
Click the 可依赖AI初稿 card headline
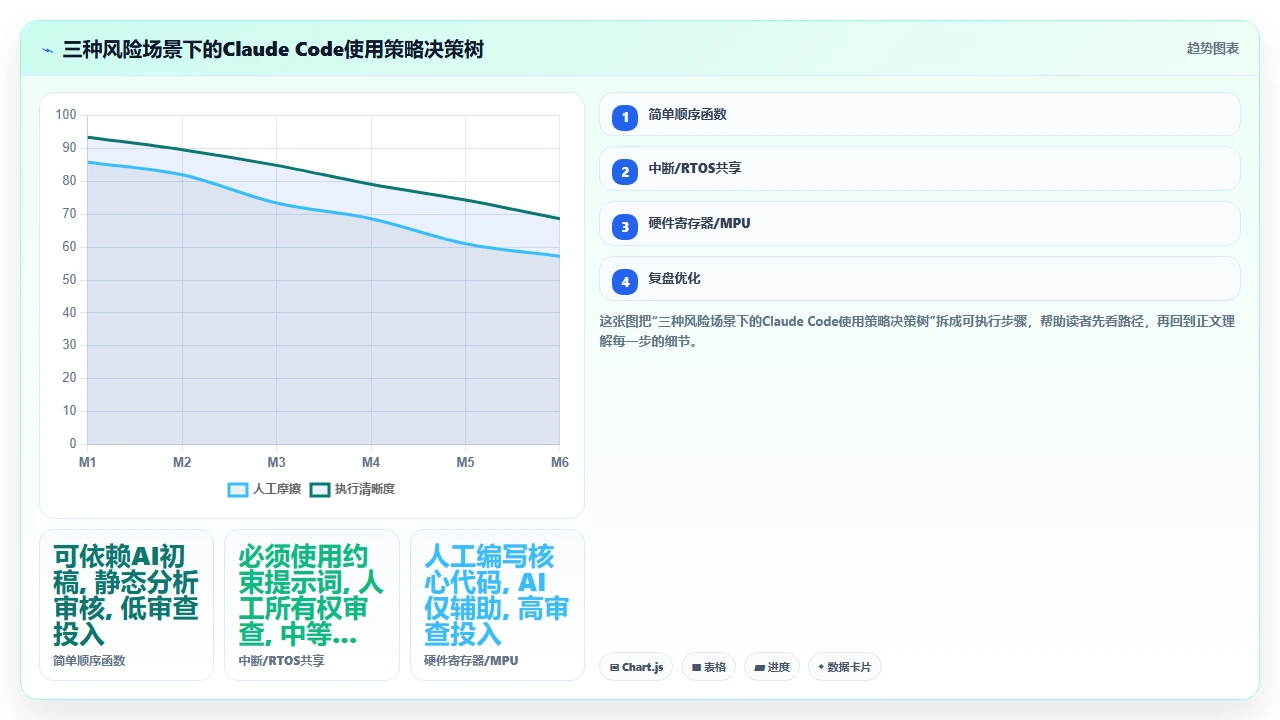(126, 596)
